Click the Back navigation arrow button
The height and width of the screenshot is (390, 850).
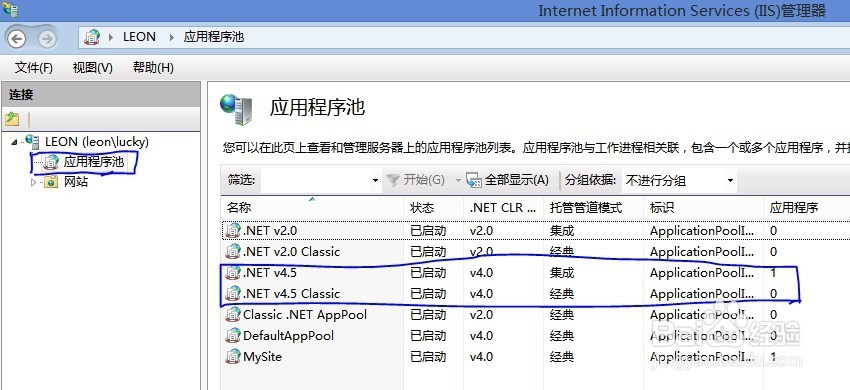[x=16, y=38]
